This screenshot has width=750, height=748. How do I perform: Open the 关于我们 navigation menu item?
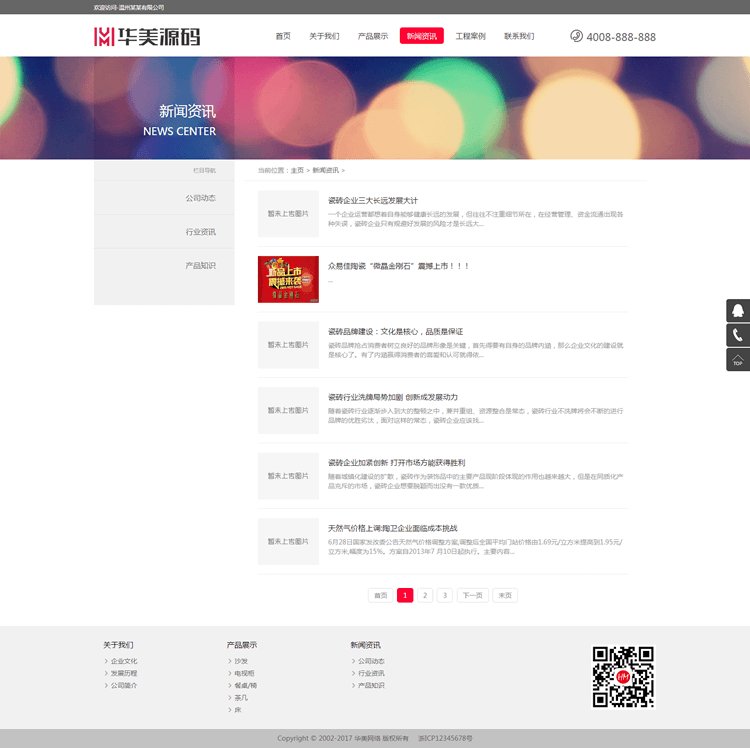(324, 36)
